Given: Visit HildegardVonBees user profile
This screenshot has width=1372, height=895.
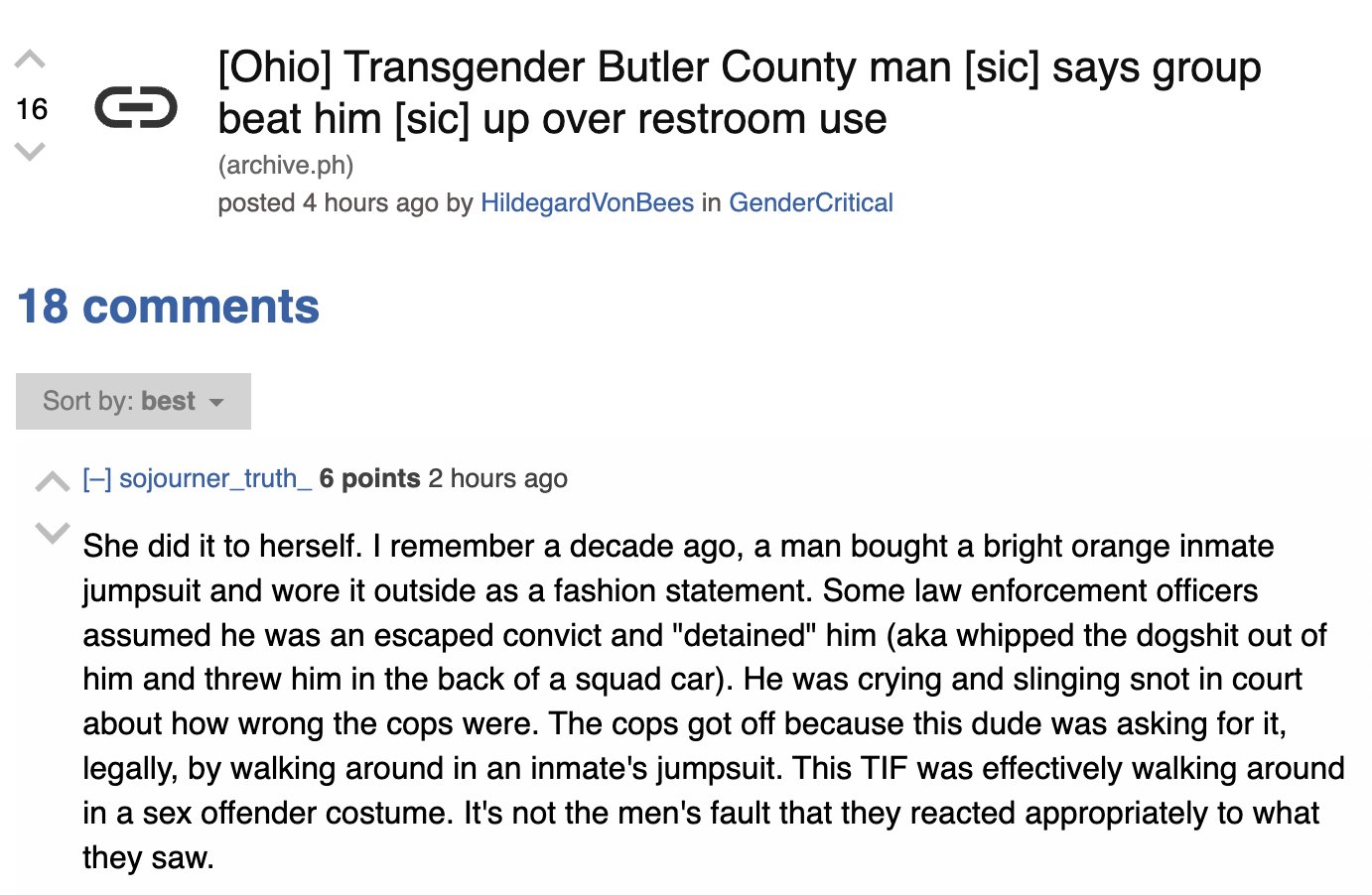Looking at the screenshot, I should pyautogui.click(x=587, y=202).
